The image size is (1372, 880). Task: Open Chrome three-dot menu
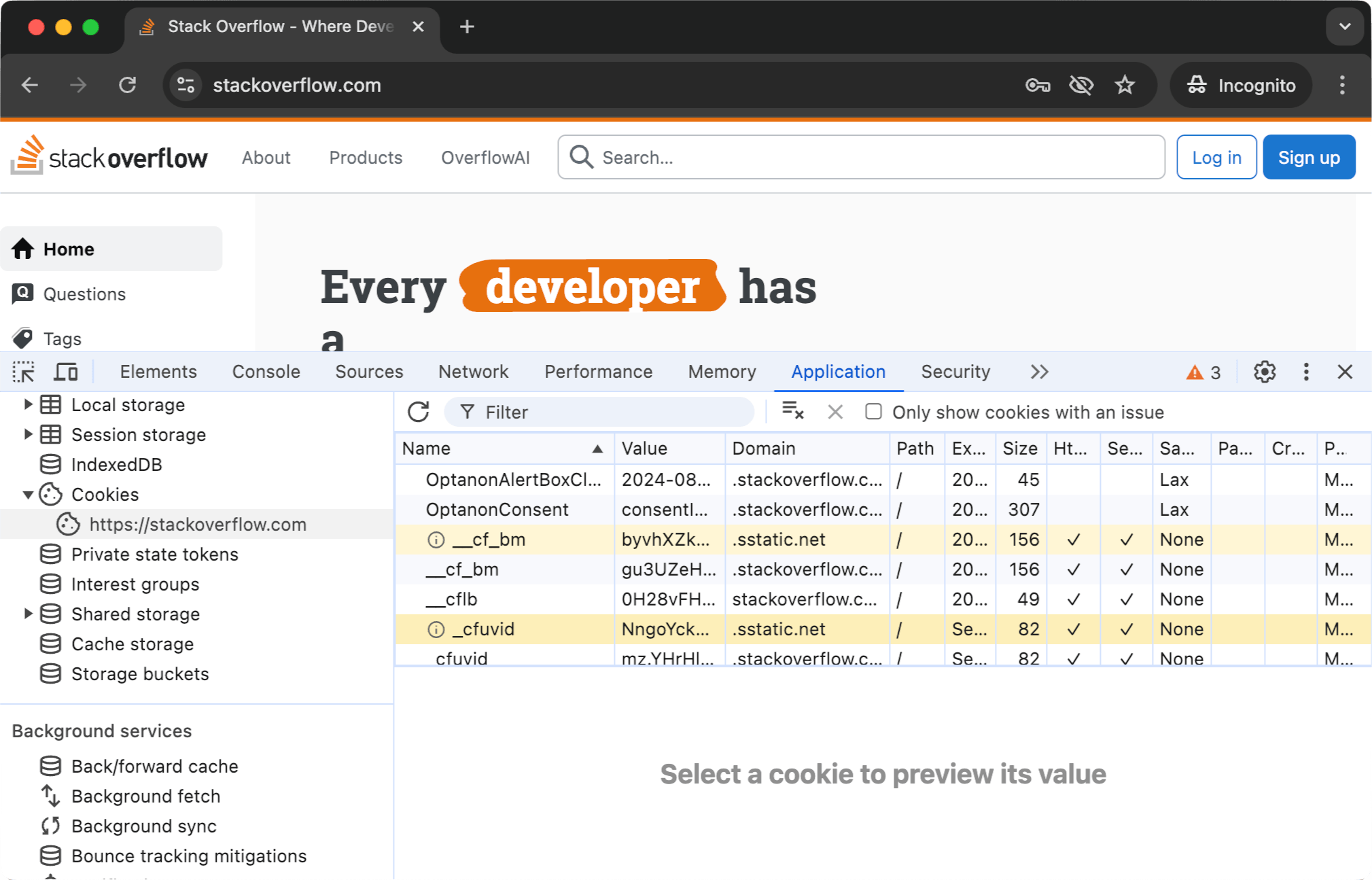[1342, 85]
